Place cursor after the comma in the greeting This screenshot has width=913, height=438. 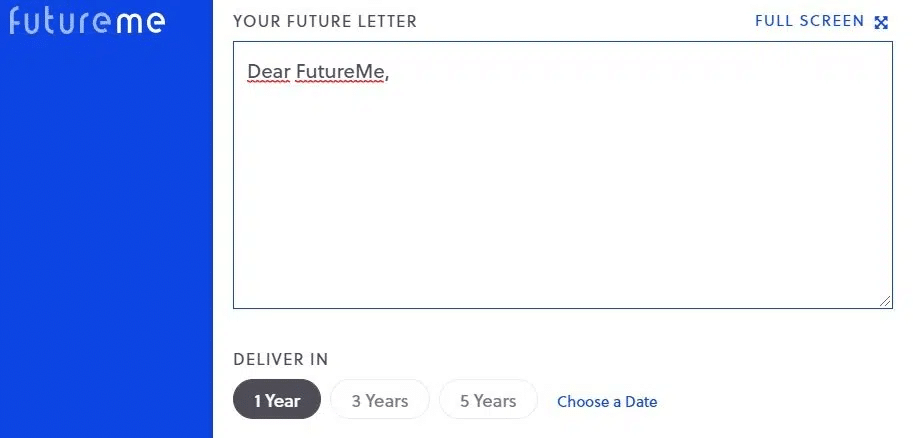coord(389,72)
